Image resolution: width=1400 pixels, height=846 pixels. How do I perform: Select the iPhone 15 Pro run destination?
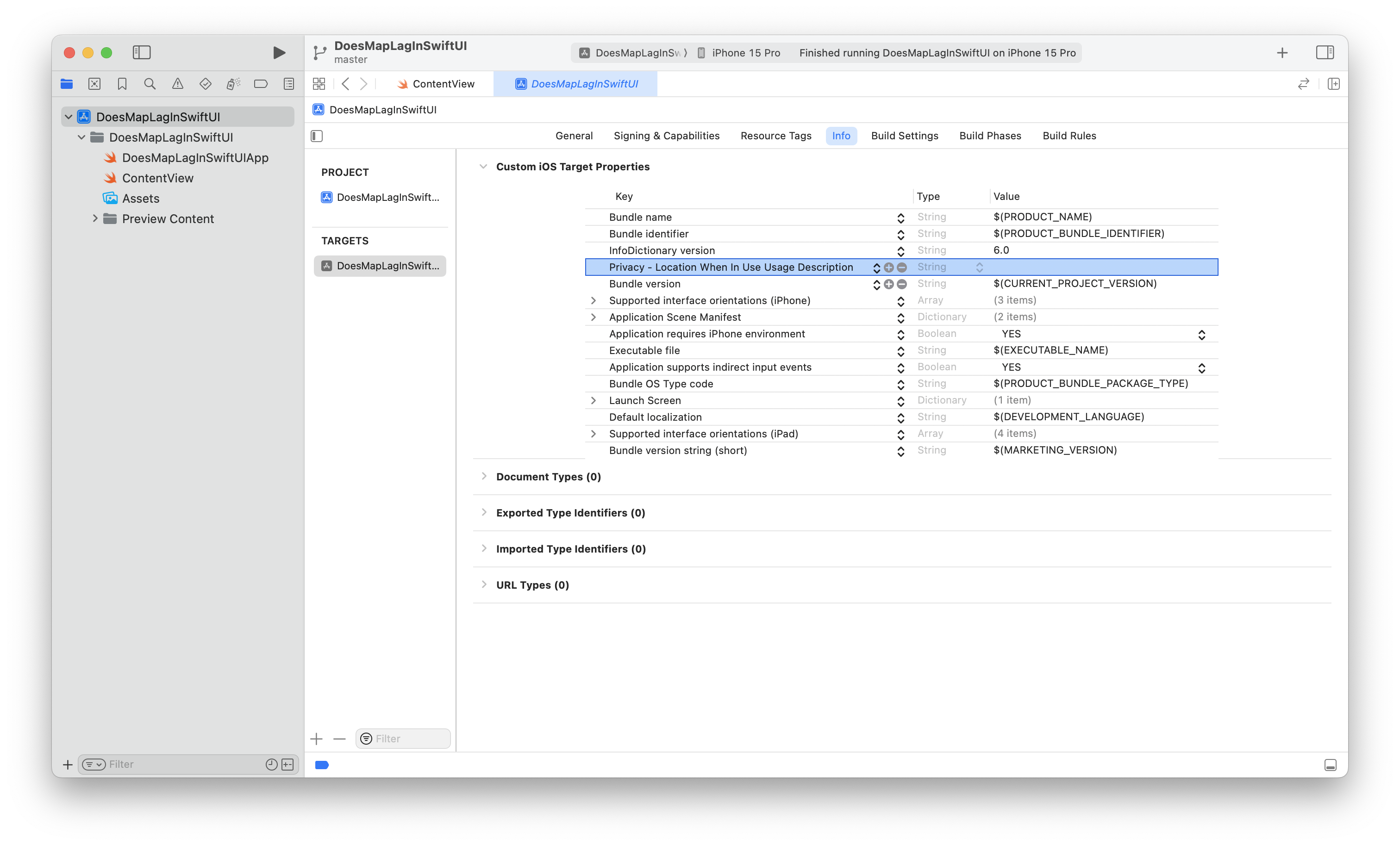pos(738,53)
